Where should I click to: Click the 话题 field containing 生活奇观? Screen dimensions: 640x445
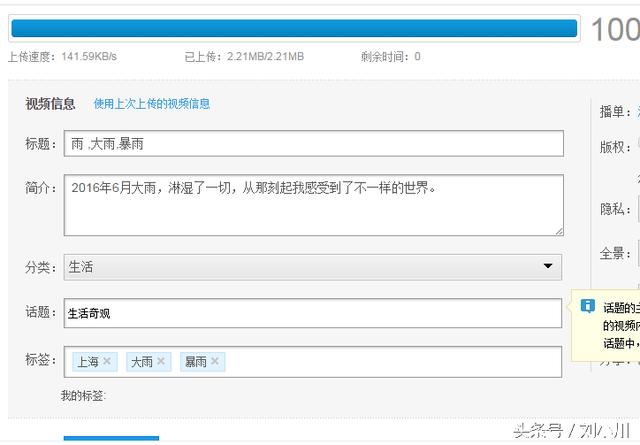[313, 313]
